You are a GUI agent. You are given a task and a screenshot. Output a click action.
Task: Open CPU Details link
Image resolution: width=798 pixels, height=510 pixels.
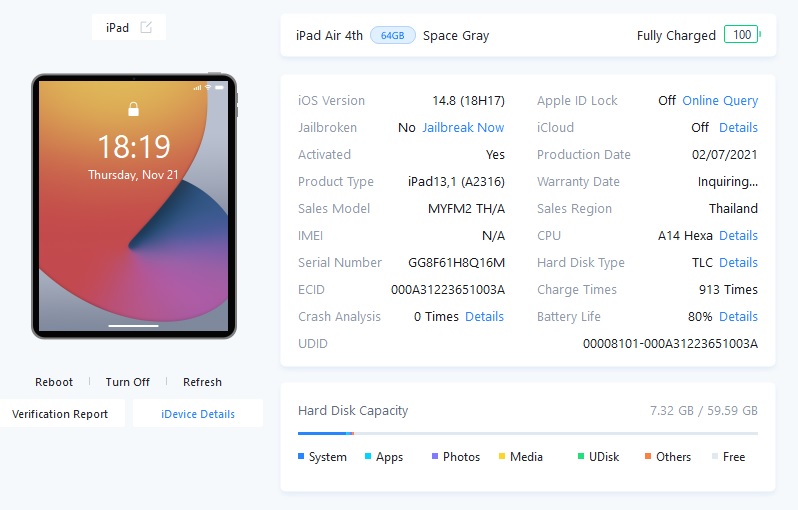(738, 235)
